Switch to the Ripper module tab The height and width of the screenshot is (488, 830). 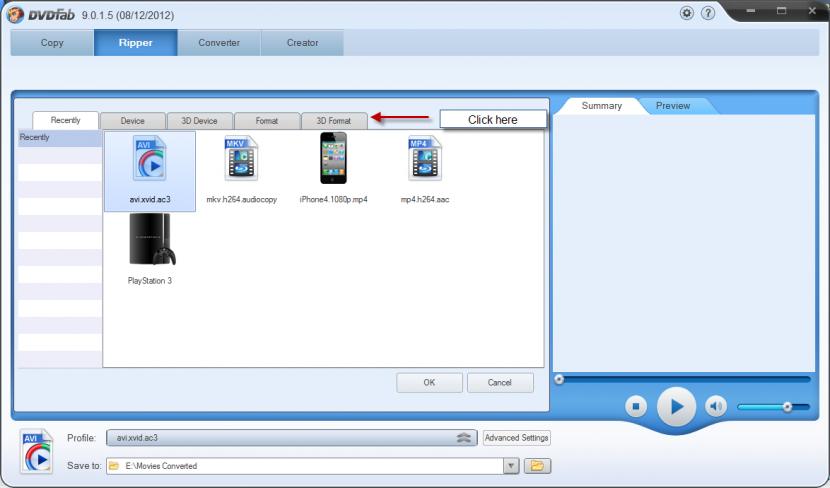(136, 42)
